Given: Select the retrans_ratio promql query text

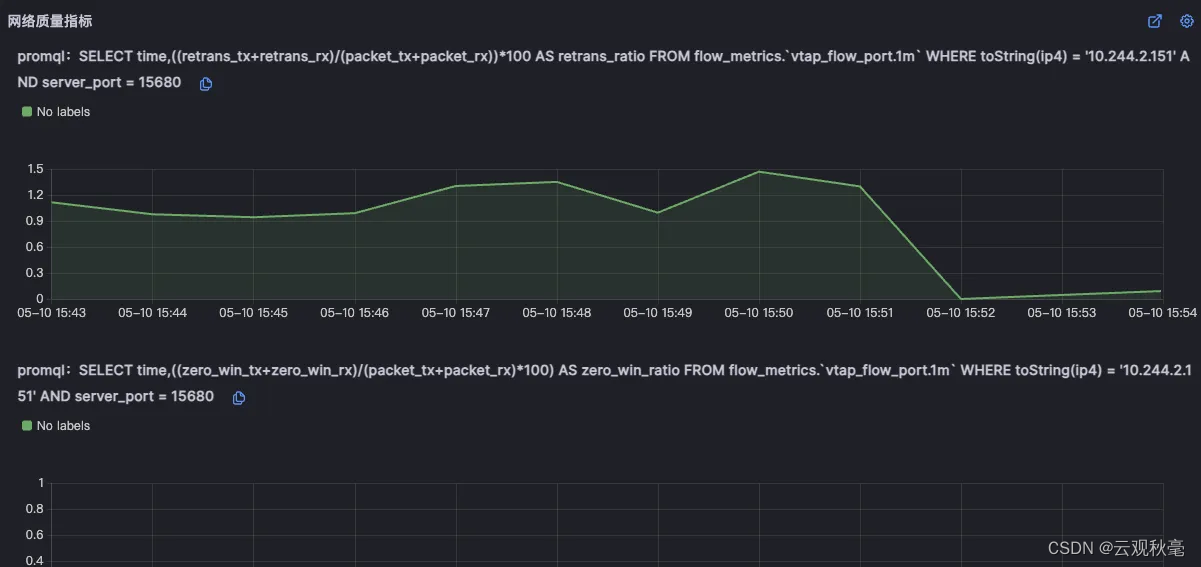Looking at the screenshot, I should 603,69.
